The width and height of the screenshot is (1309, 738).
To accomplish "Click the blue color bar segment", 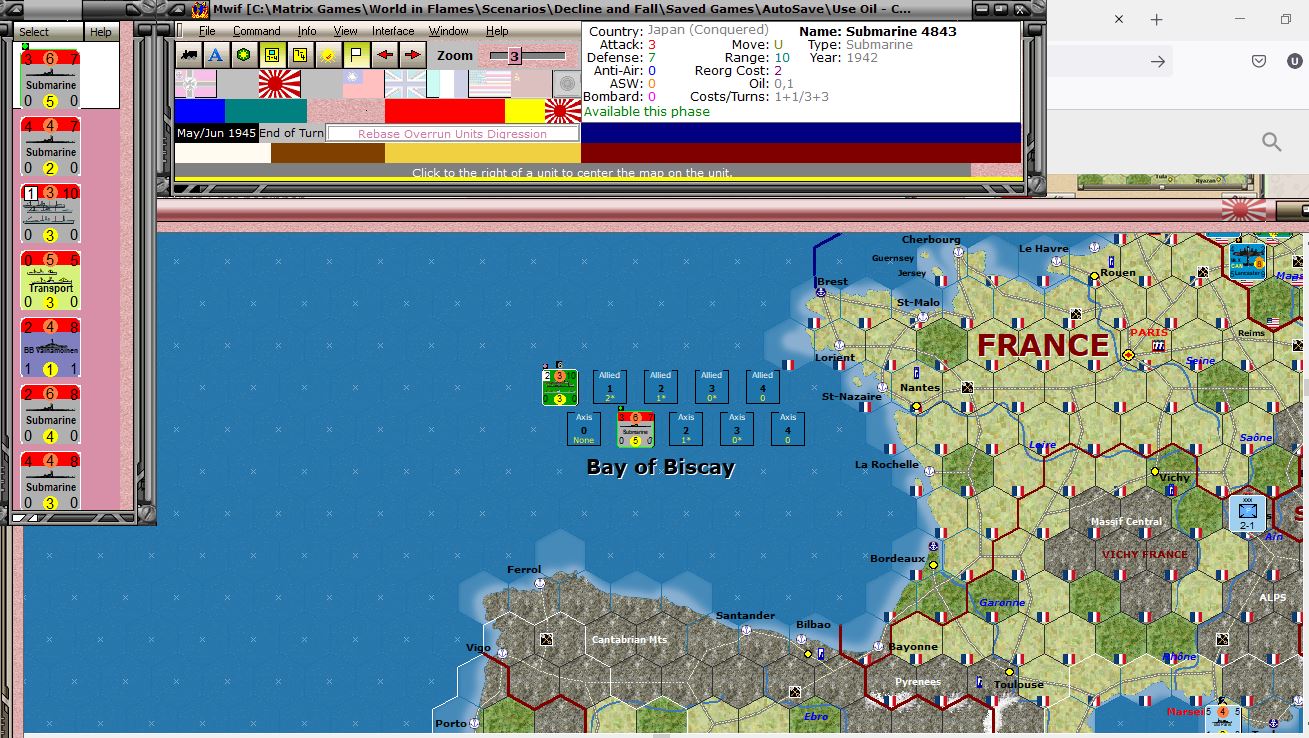I will 200,111.
